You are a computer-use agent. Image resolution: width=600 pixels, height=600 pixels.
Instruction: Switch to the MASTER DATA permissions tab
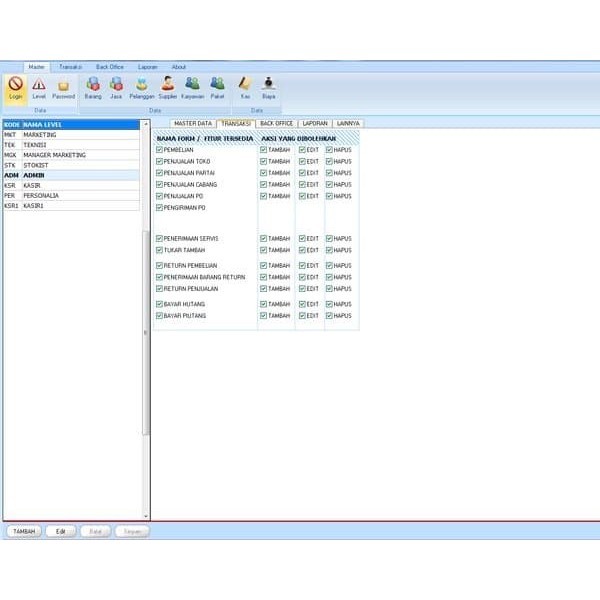(192, 123)
